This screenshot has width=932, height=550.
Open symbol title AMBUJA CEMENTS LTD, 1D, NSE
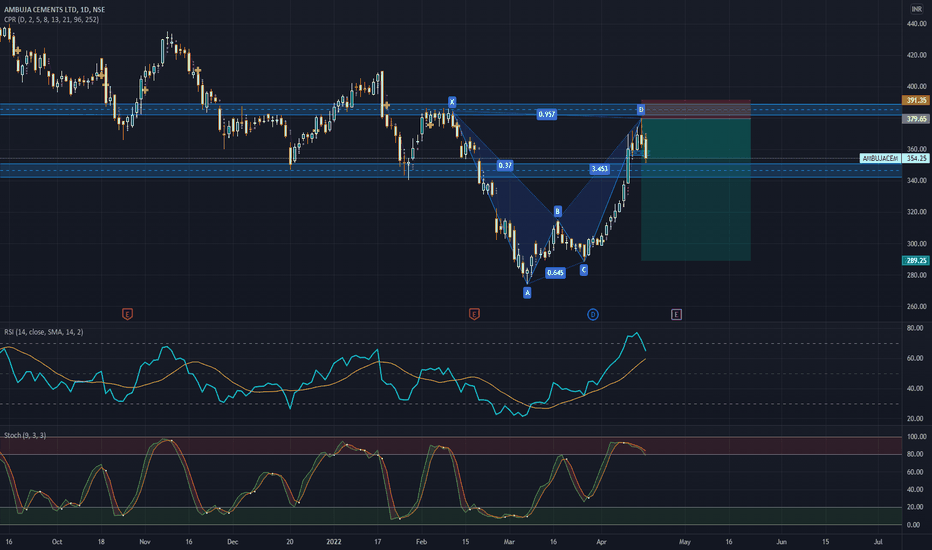click(54, 10)
